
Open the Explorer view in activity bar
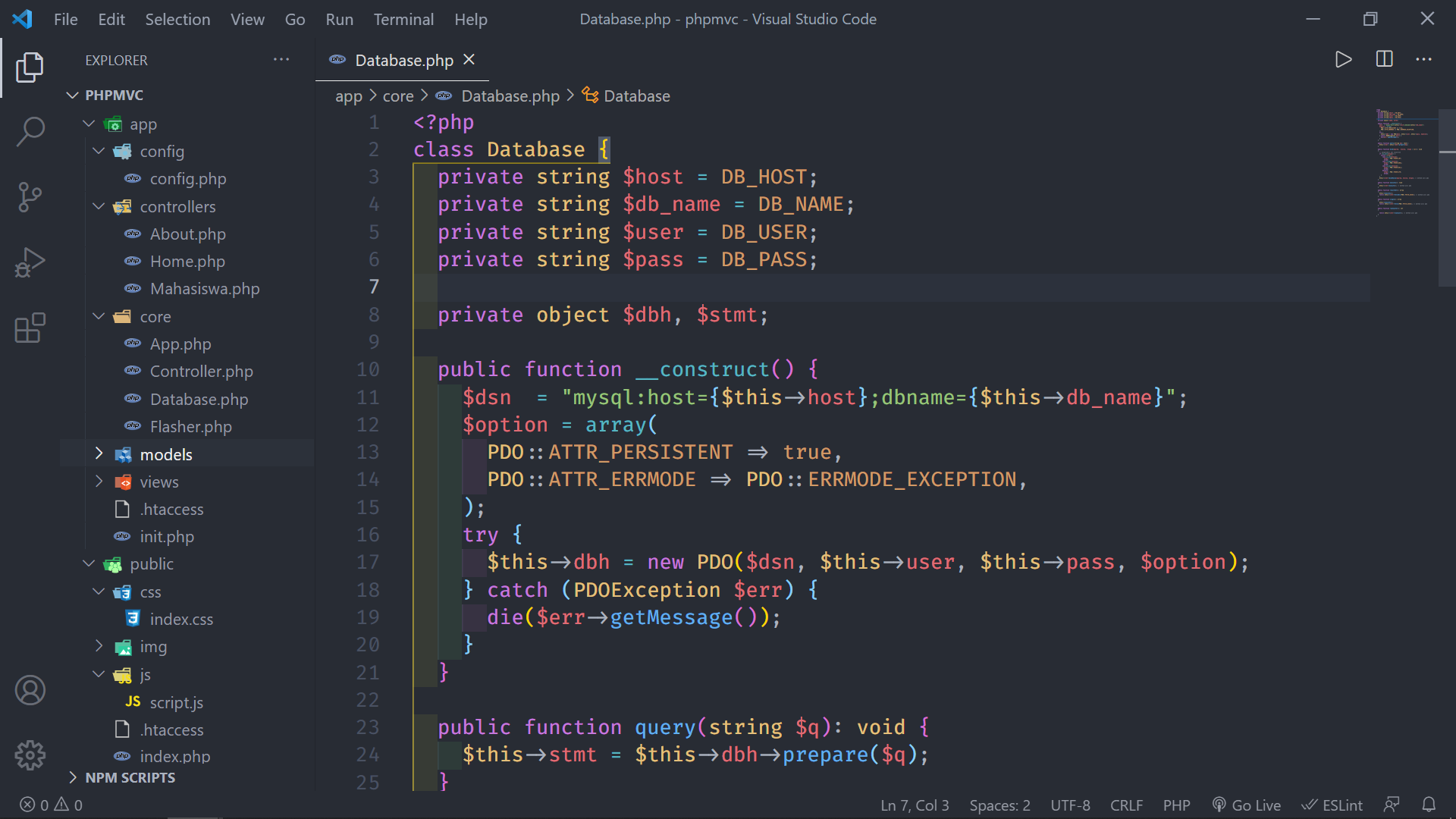click(30, 67)
